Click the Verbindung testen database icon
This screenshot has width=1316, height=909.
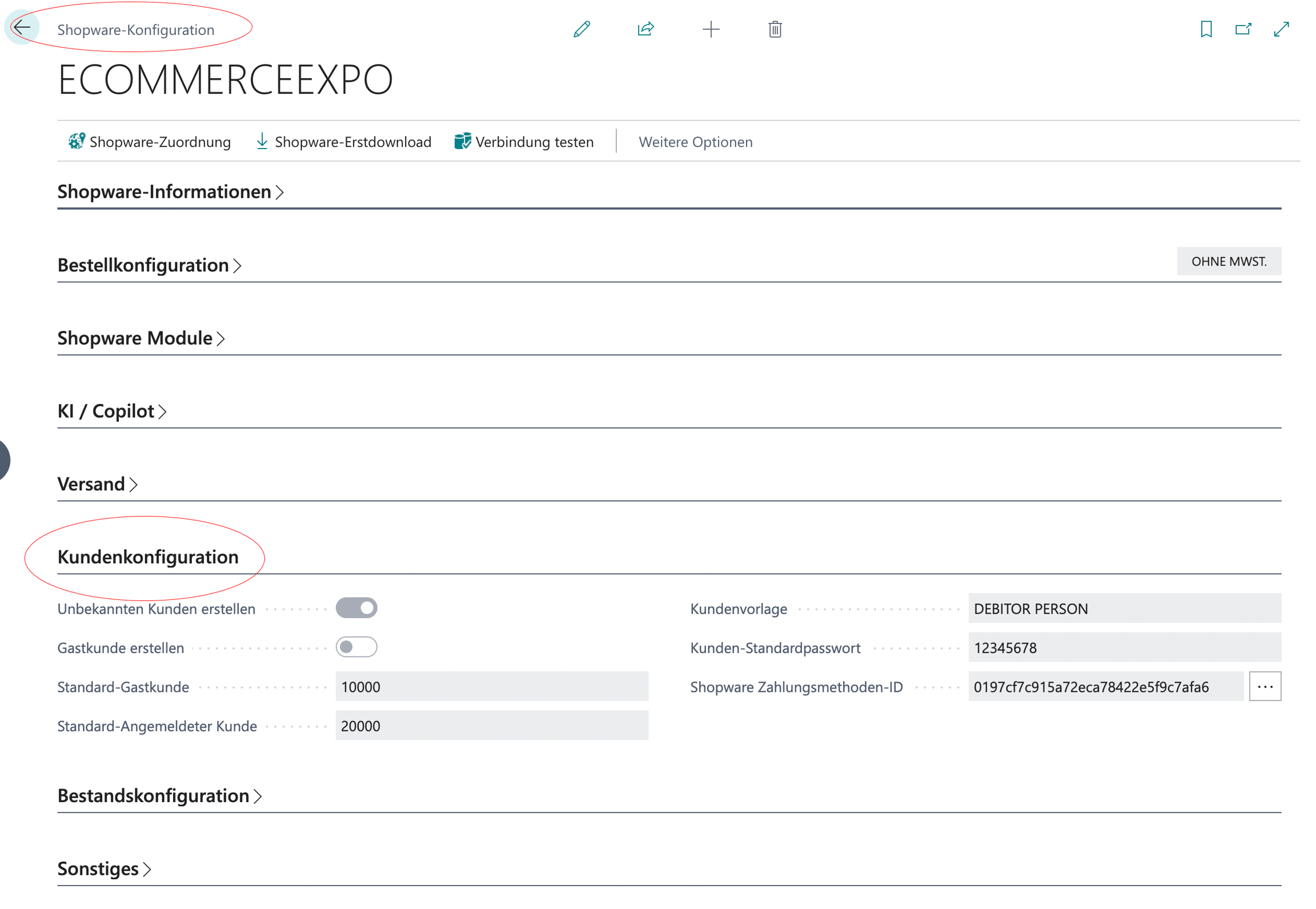463,141
